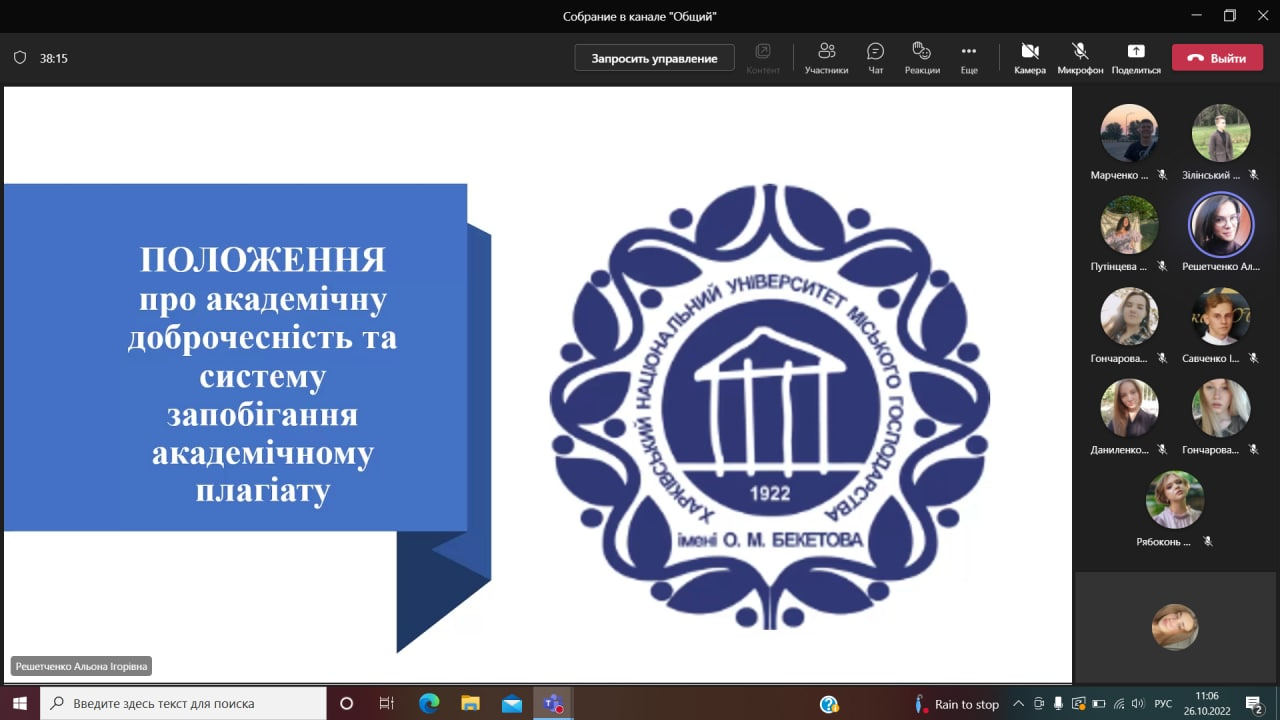Image resolution: width=1280 pixels, height=720 pixels.
Task: Leave the meeting with Выйти button
Action: (1217, 58)
